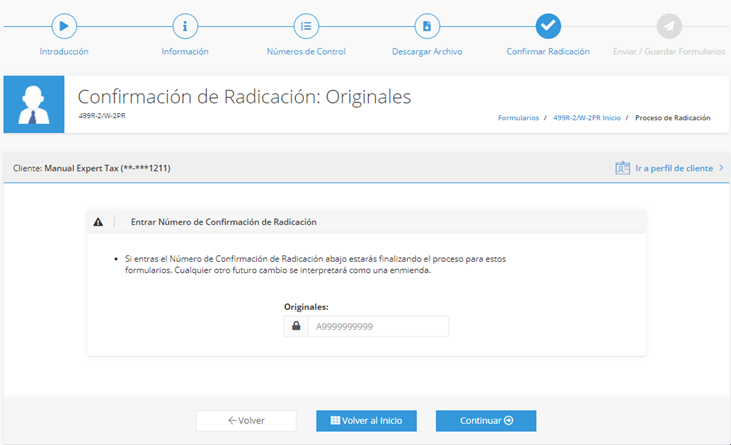Image resolution: width=731 pixels, height=445 pixels.
Task: Open the Introducción step label
Action: click(x=64, y=51)
